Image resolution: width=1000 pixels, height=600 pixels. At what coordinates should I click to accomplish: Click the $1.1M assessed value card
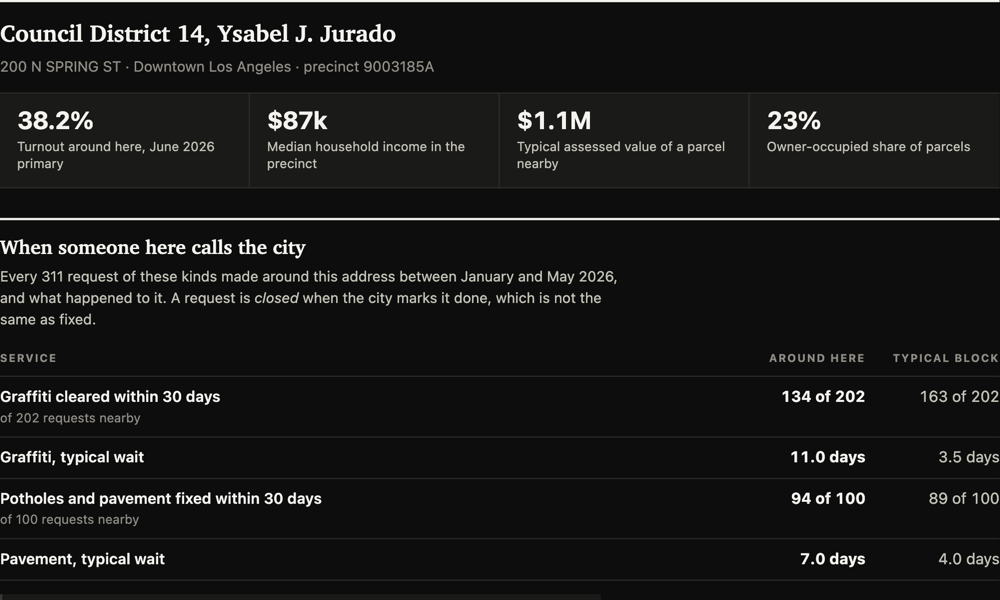coord(624,140)
